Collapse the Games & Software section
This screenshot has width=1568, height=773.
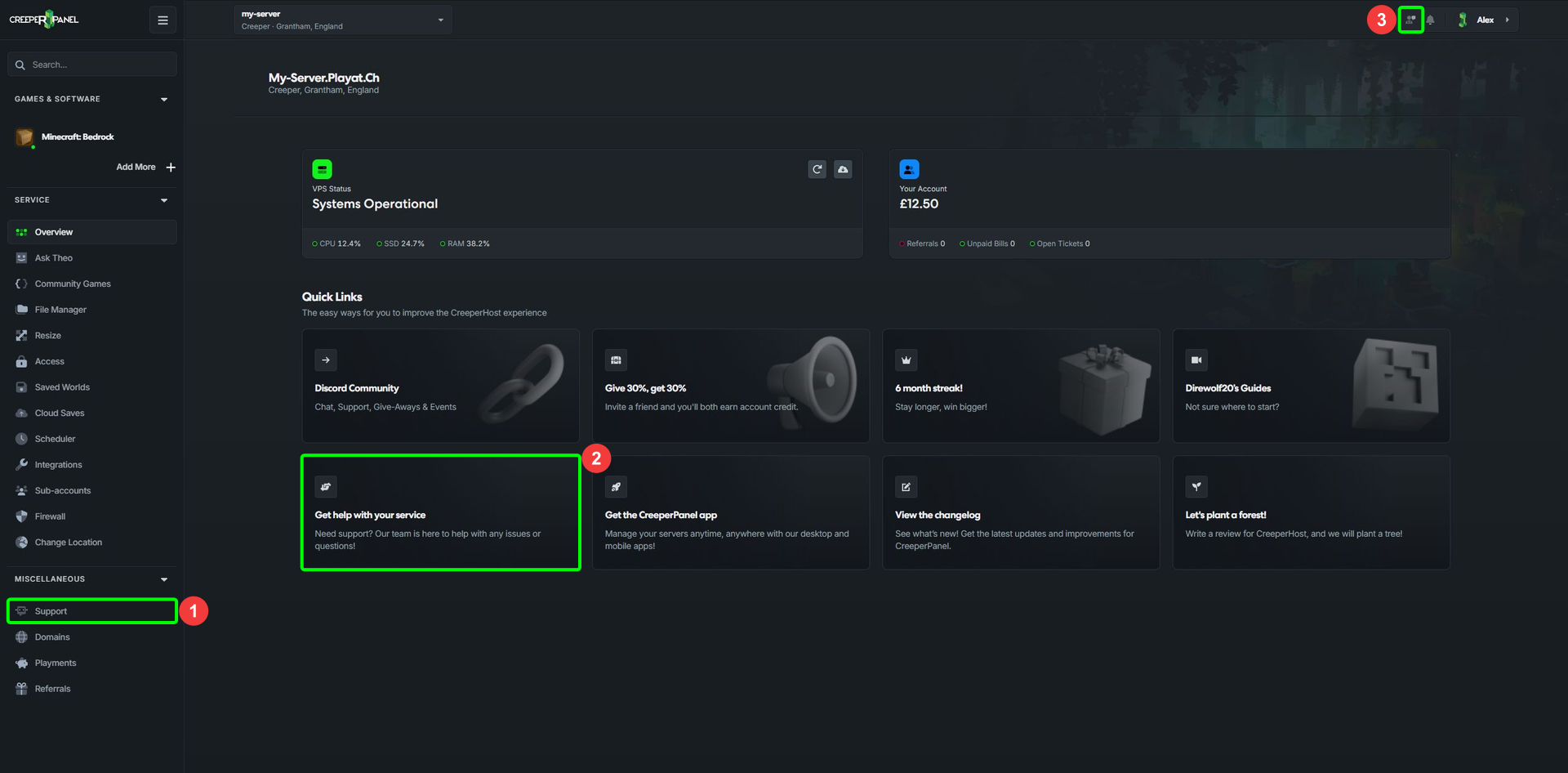coord(164,100)
